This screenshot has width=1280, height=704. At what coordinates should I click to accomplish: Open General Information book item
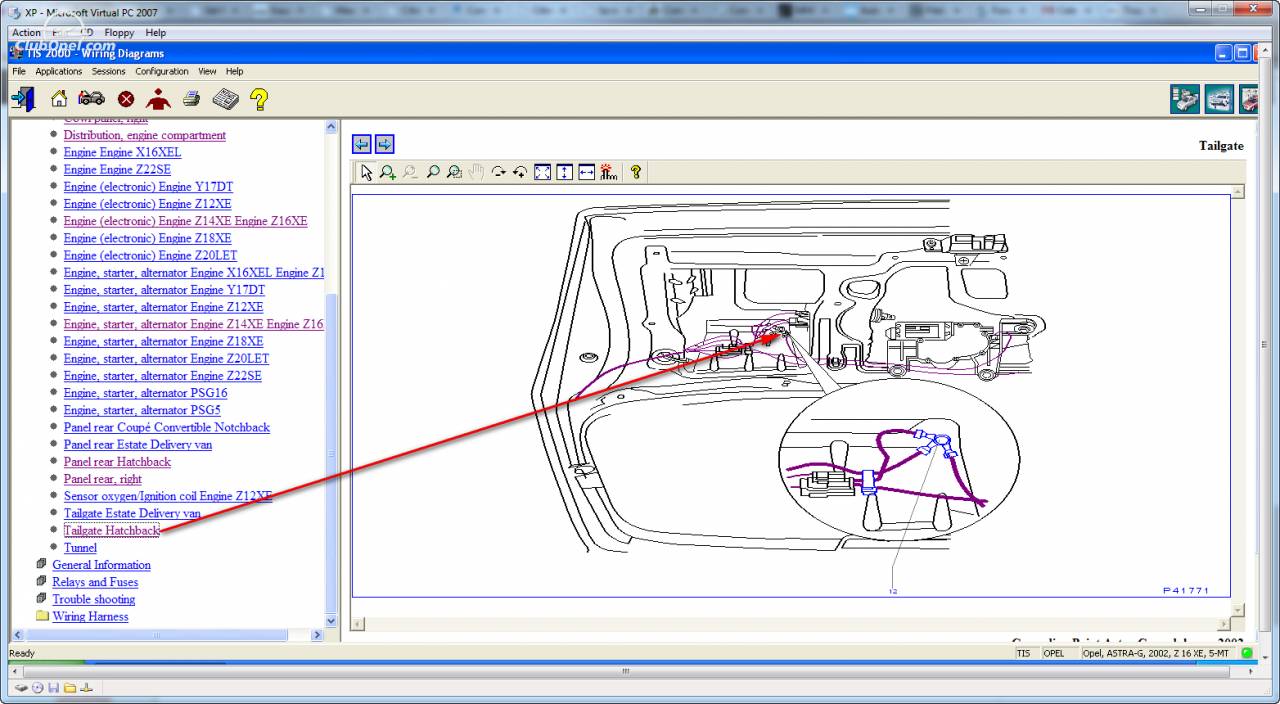click(x=101, y=565)
